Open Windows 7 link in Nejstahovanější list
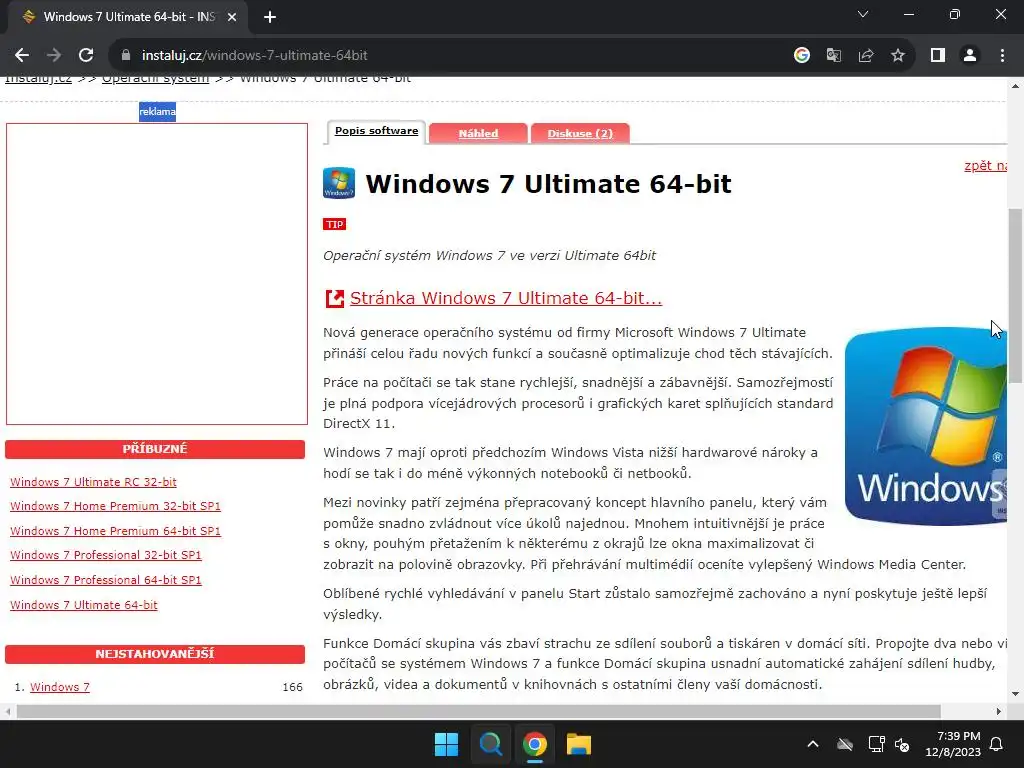The image size is (1024, 768). 60,687
